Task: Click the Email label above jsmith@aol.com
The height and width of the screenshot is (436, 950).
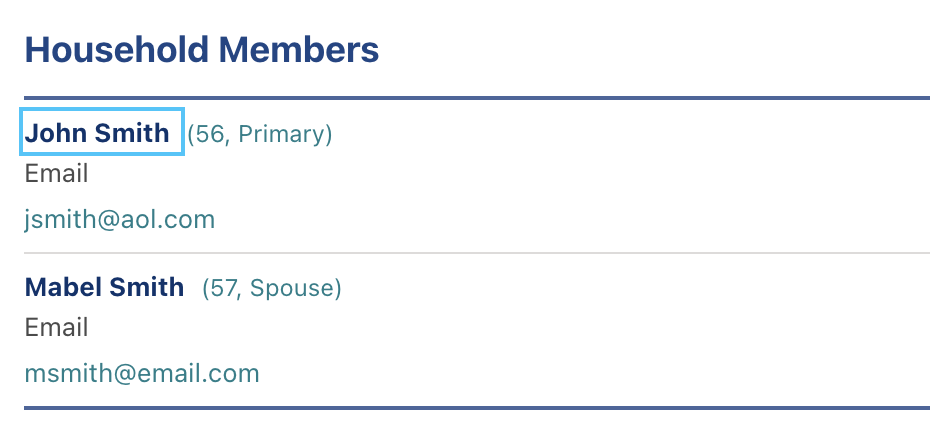Action: coord(56,174)
